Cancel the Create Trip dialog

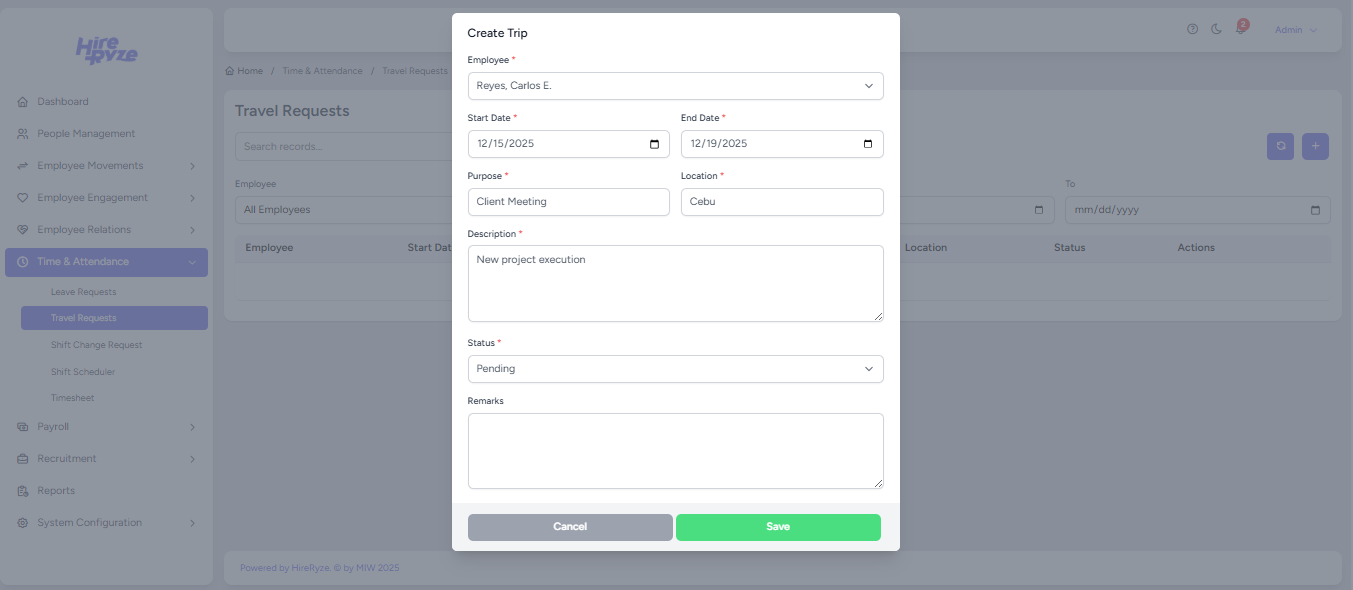point(570,527)
